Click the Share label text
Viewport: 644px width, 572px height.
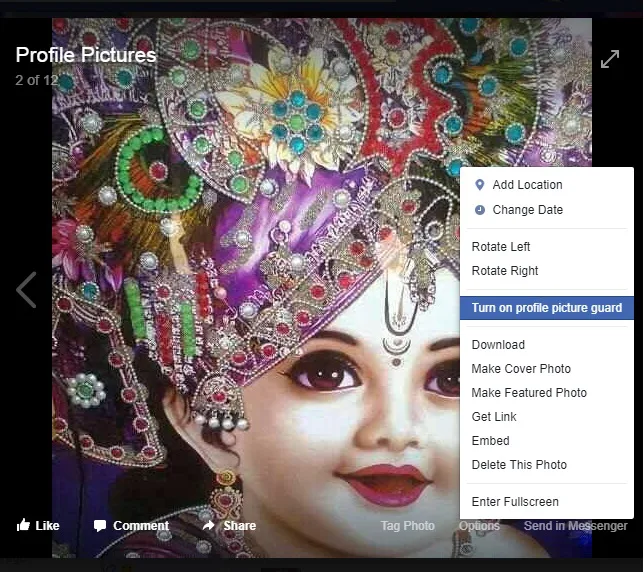click(239, 526)
